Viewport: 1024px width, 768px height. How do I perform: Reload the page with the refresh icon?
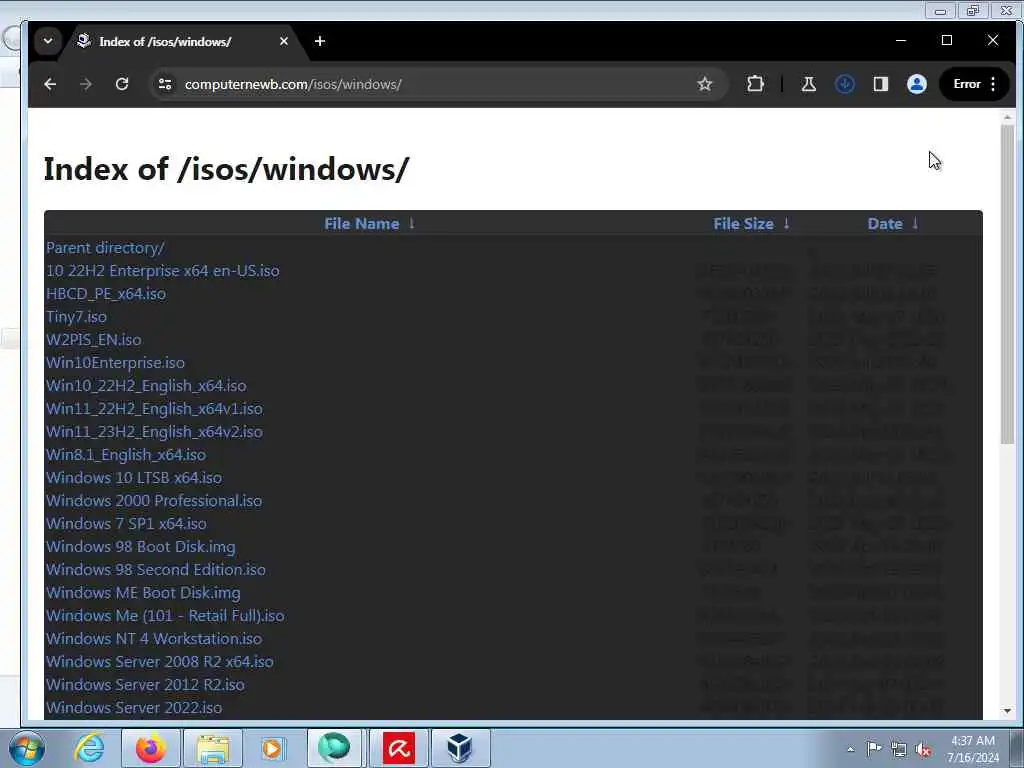(122, 84)
